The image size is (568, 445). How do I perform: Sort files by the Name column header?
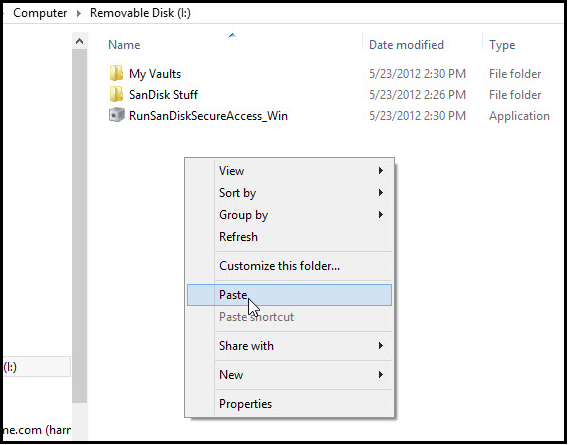point(124,45)
